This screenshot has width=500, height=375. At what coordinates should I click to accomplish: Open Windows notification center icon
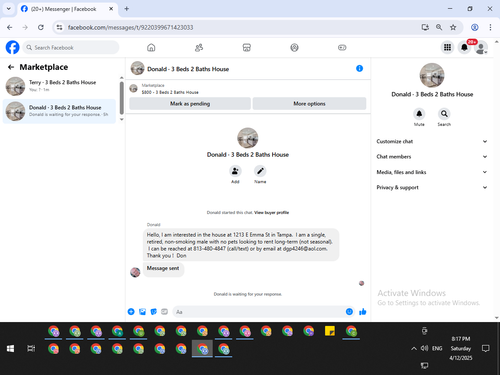pyautogui.click(x=486, y=349)
